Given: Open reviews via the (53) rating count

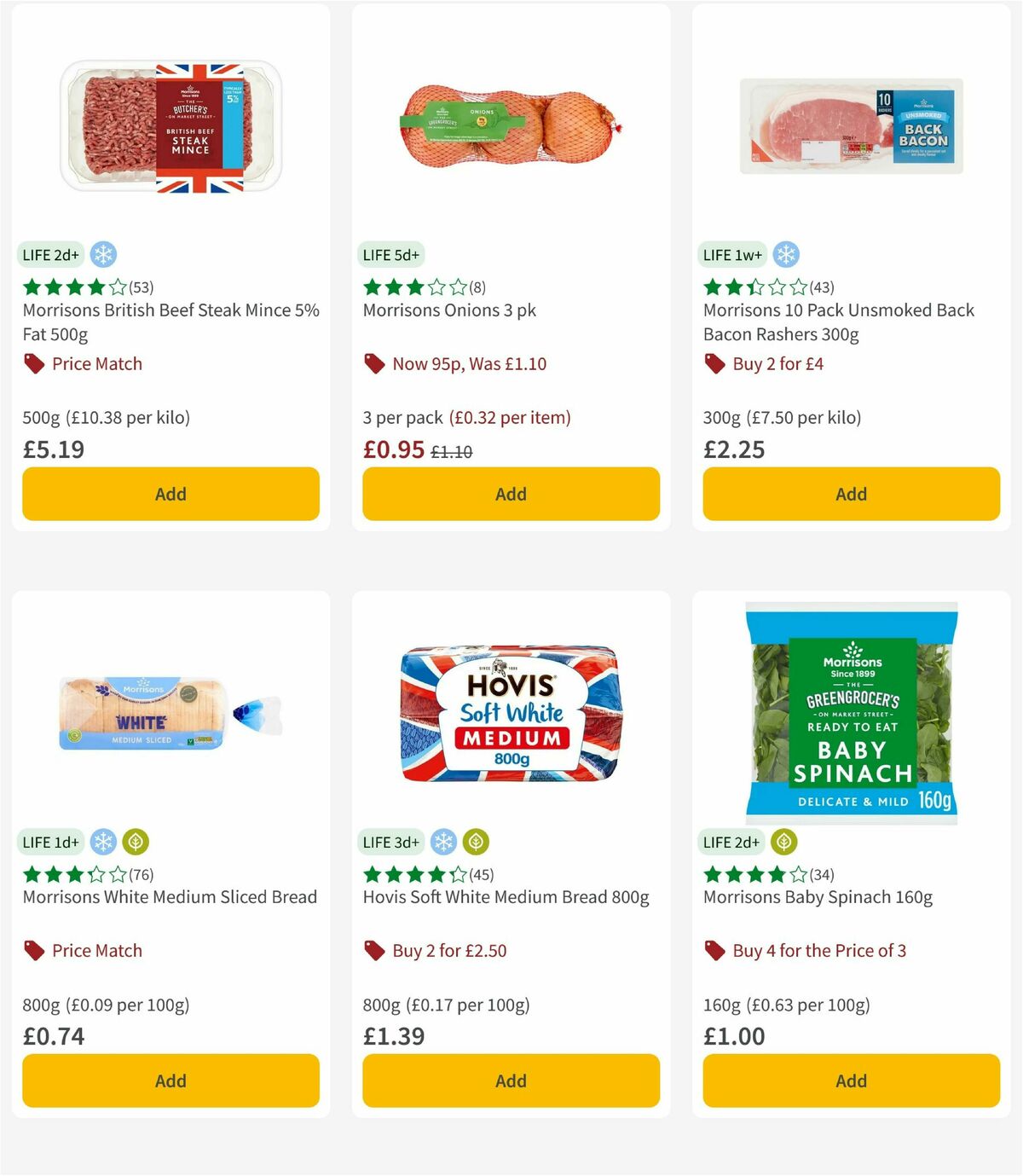Looking at the screenshot, I should [141, 287].
